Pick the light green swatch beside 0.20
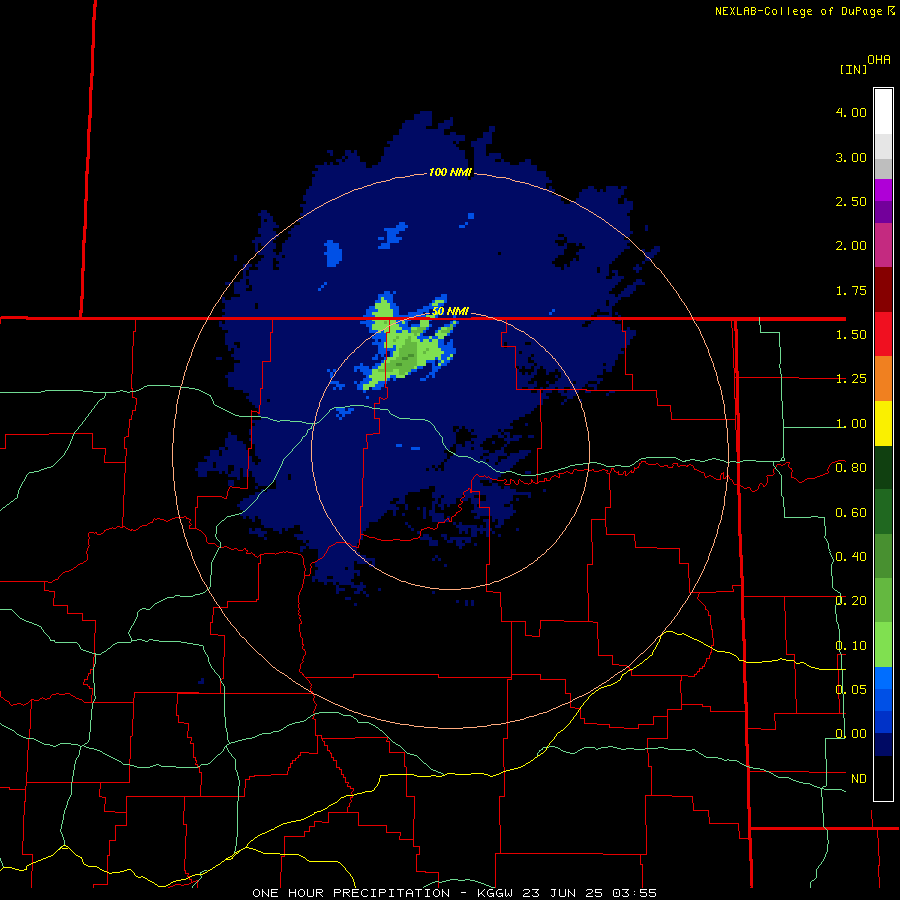 tap(883, 600)
